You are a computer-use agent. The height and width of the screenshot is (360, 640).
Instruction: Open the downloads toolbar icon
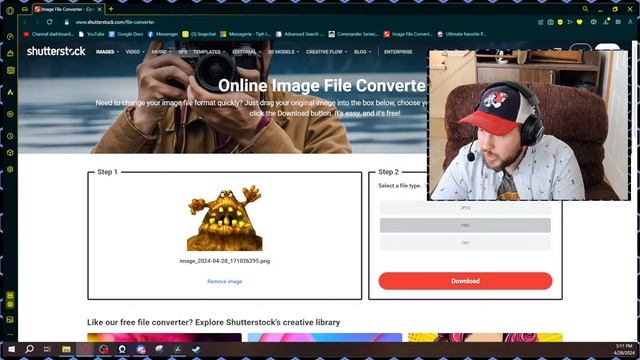pyautogui.click(x=606, y=22)
